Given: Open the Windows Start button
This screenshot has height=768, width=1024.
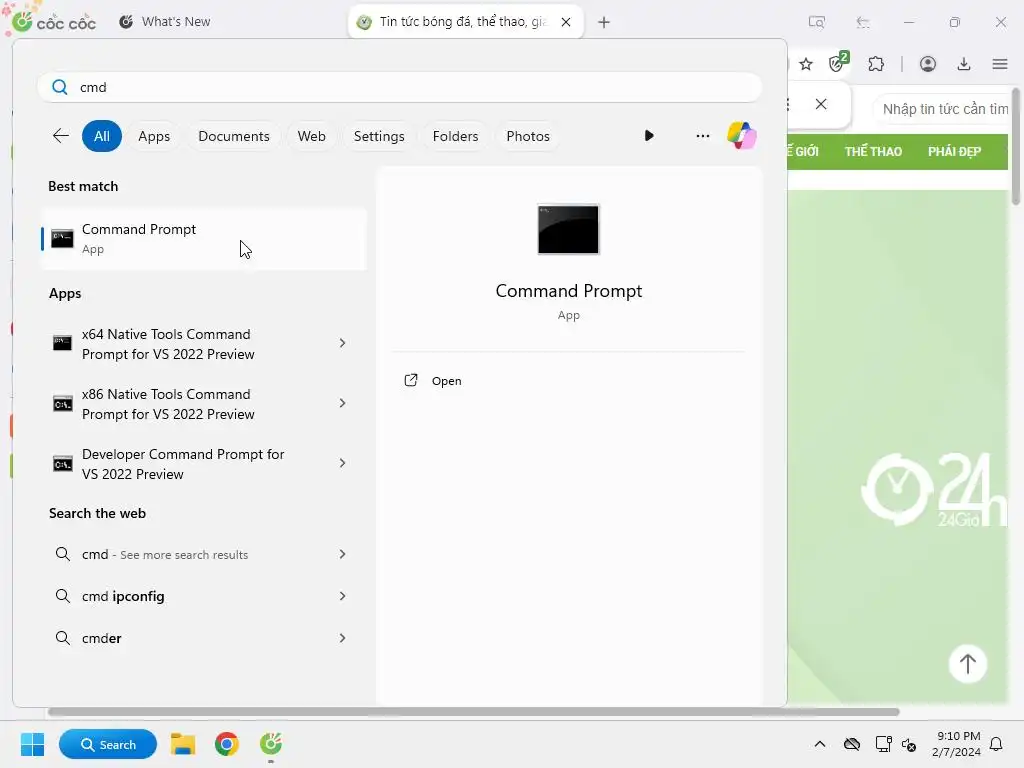Looking at the screenshot, I should coord(32,744).
